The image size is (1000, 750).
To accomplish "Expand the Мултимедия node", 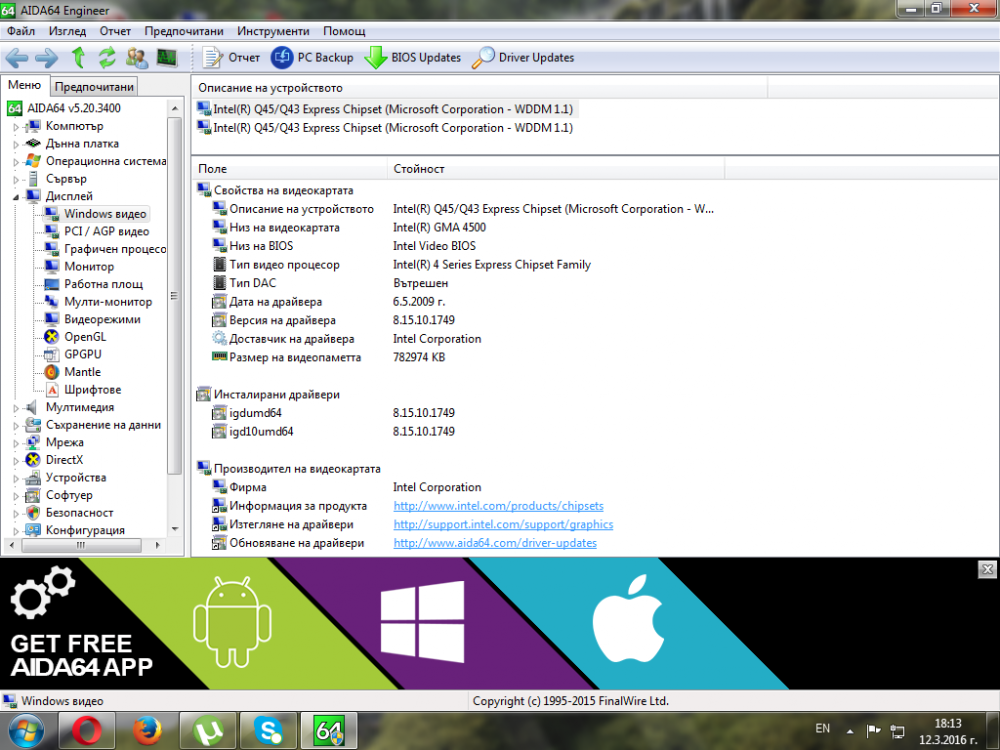I will 16,408.
